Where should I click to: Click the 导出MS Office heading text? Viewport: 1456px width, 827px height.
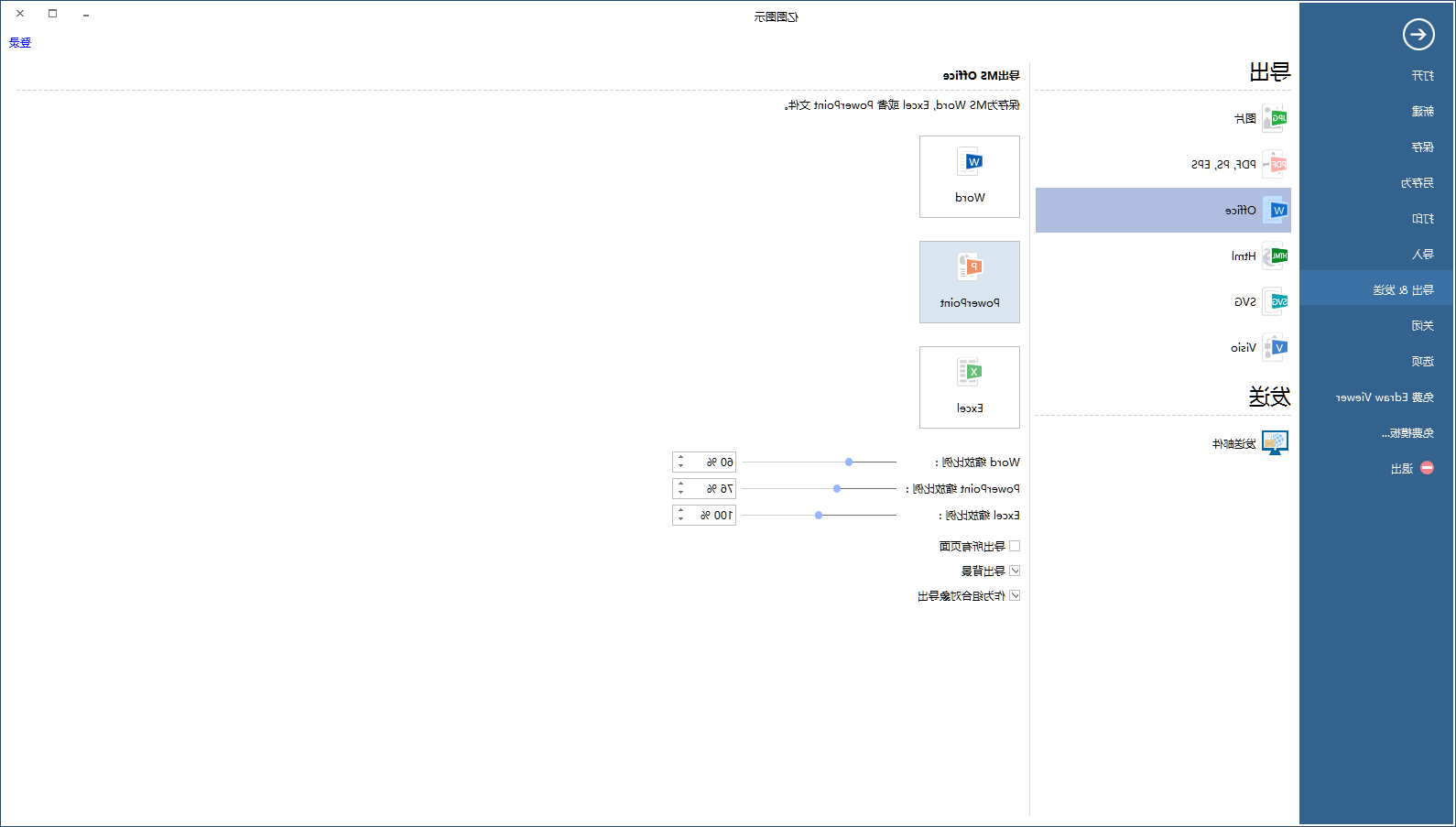(x=982, y=75)
